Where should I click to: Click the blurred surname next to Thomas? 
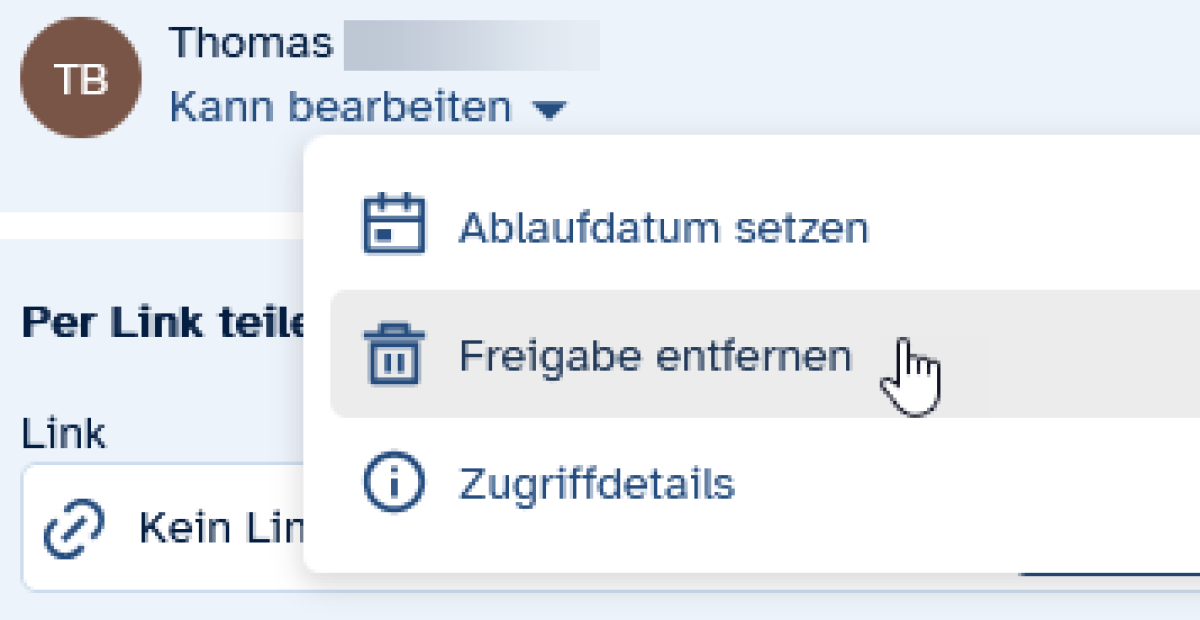click(470, 44)
